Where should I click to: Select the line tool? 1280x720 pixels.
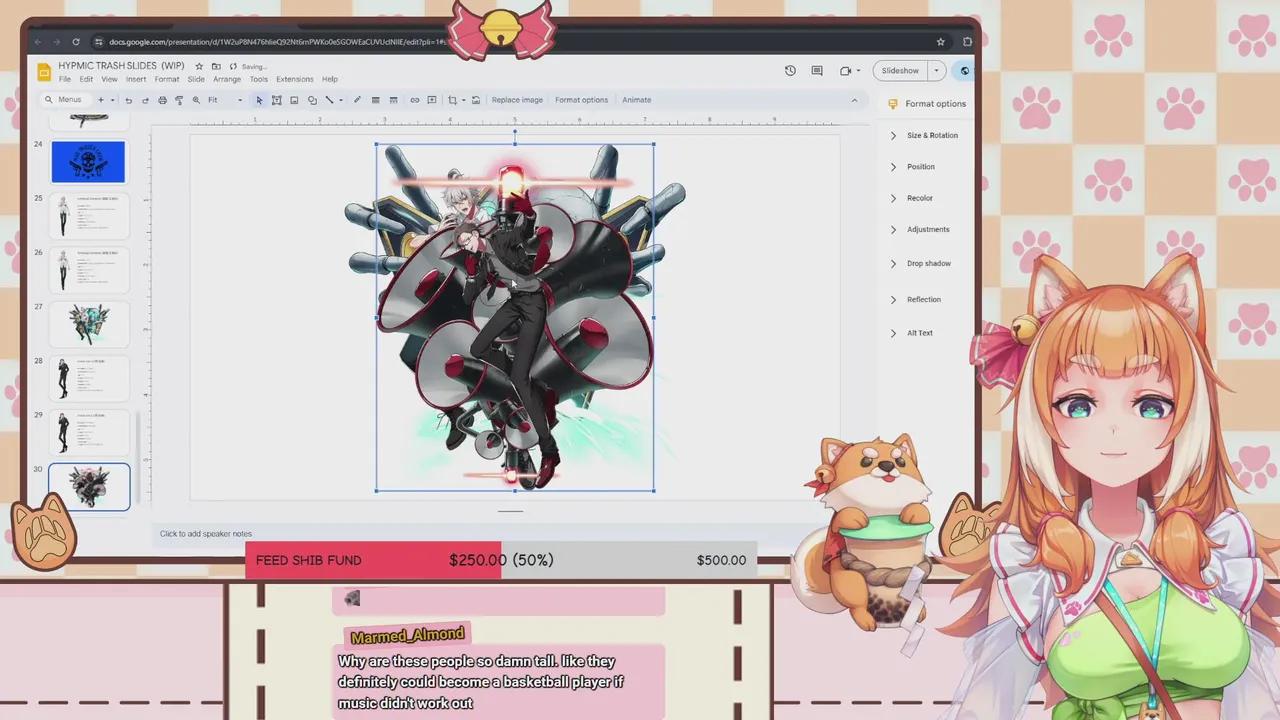[x=329, y=100]
